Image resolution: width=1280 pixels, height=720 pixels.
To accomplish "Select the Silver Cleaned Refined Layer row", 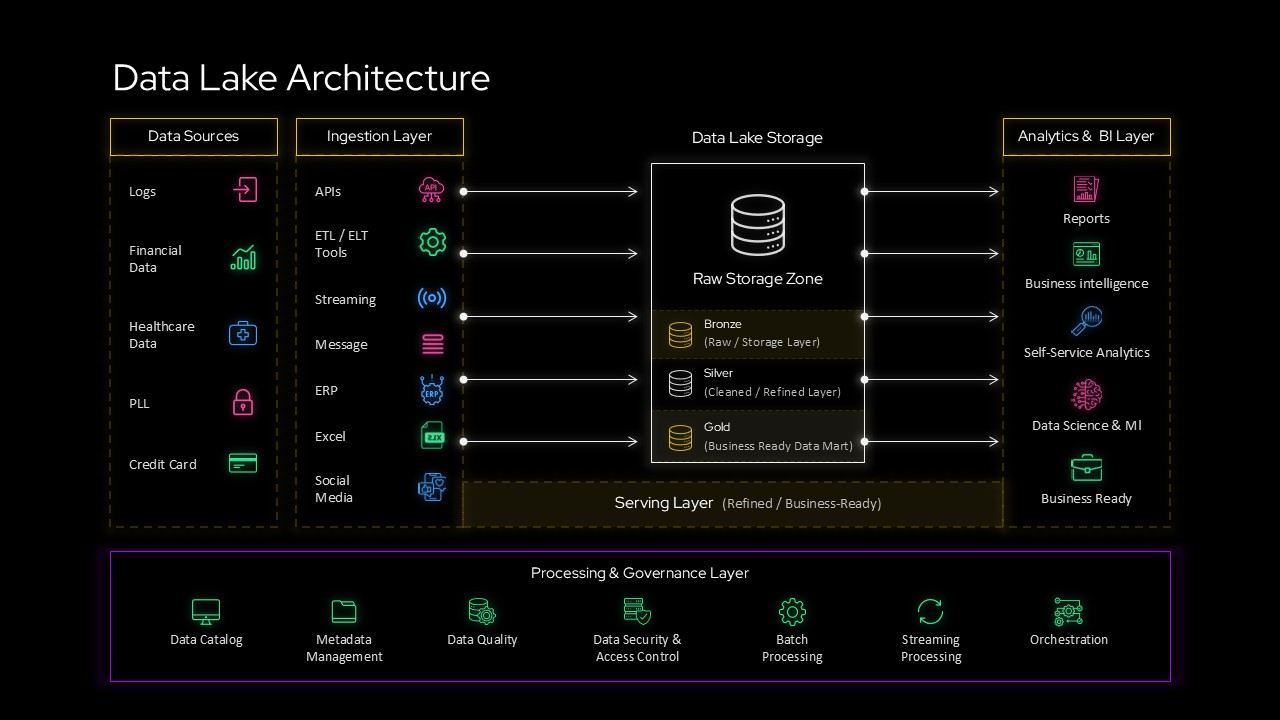I will coord(757,382).
